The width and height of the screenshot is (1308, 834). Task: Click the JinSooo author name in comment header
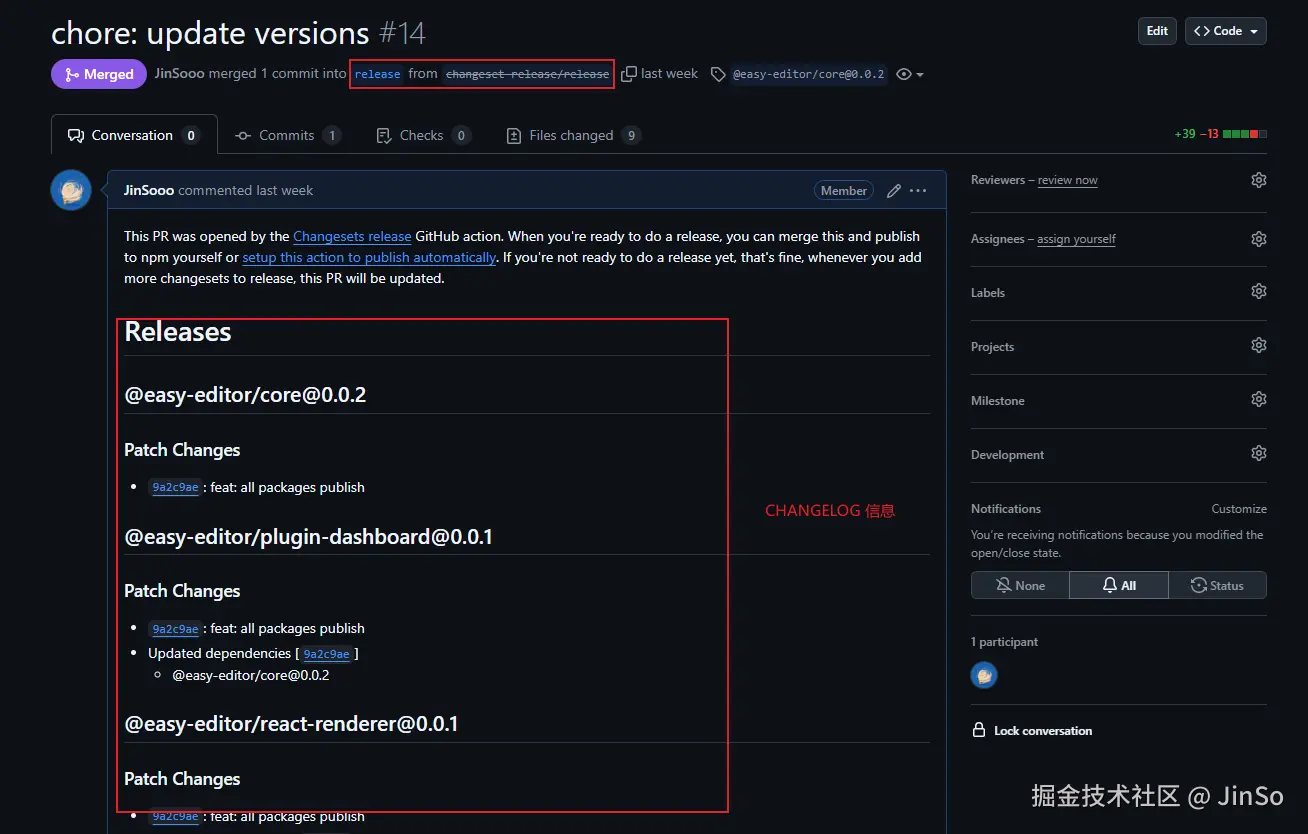[x=149, y=190]
